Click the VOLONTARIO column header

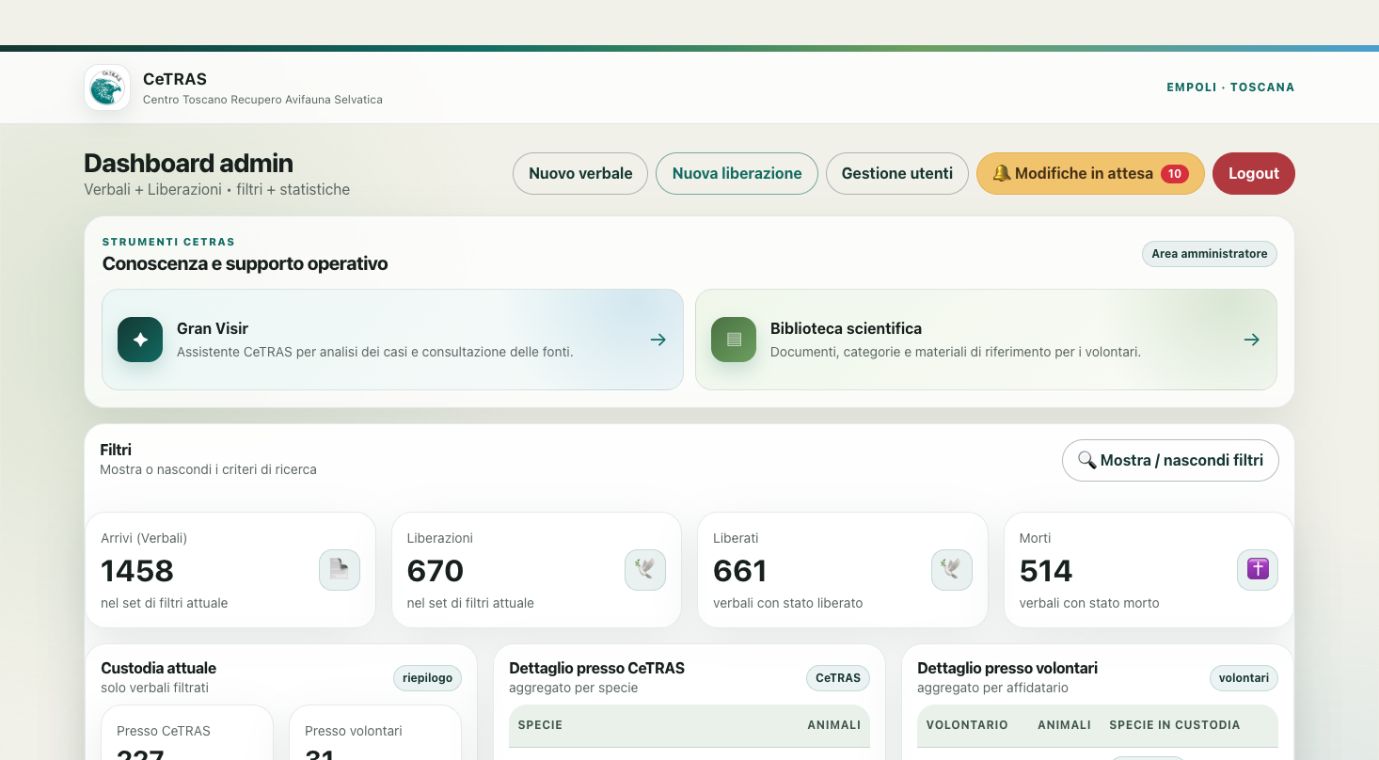coord(967,725)
